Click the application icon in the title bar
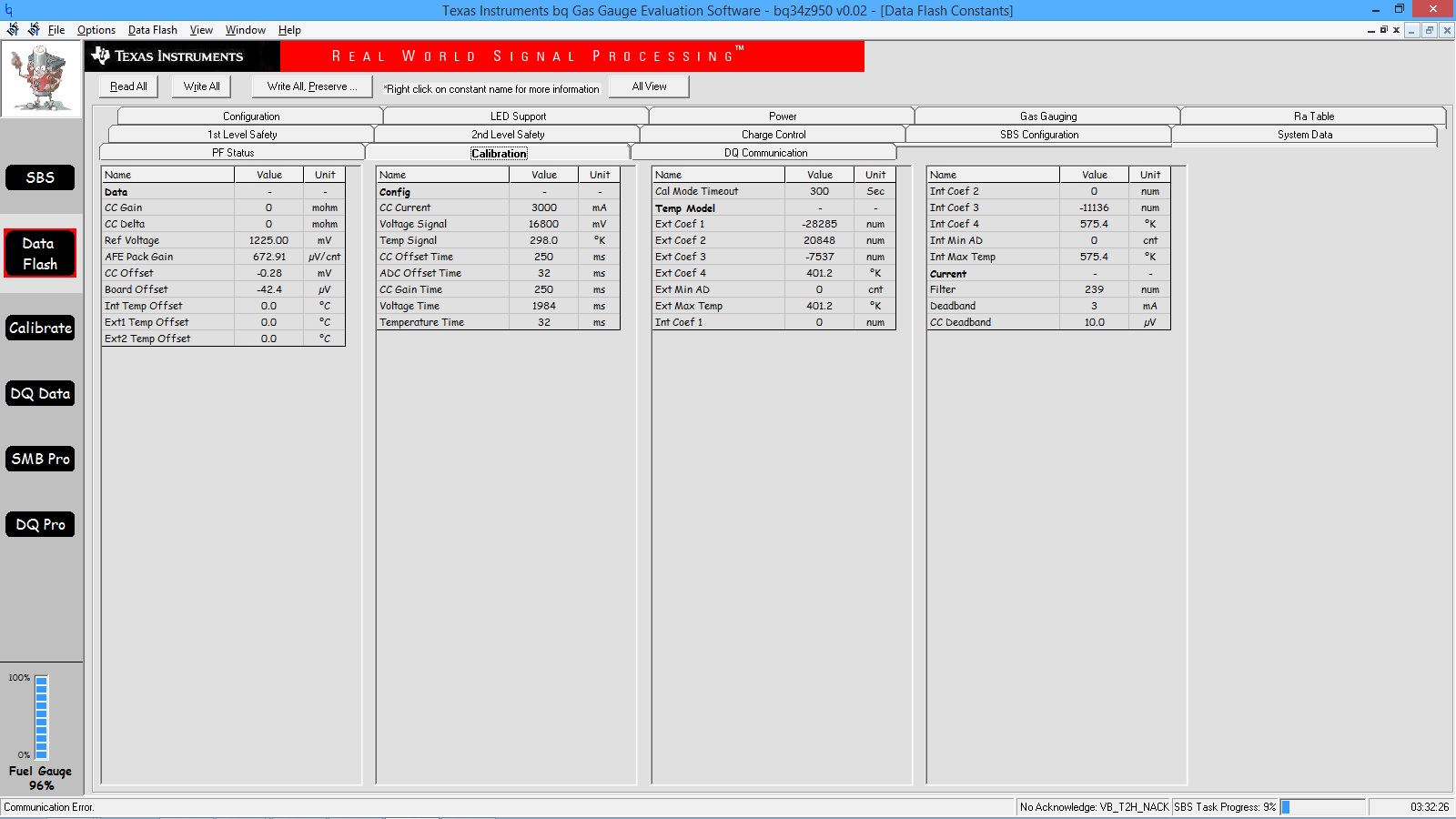The width and height of the screenshot is (1456, 819). click(8, 10)
